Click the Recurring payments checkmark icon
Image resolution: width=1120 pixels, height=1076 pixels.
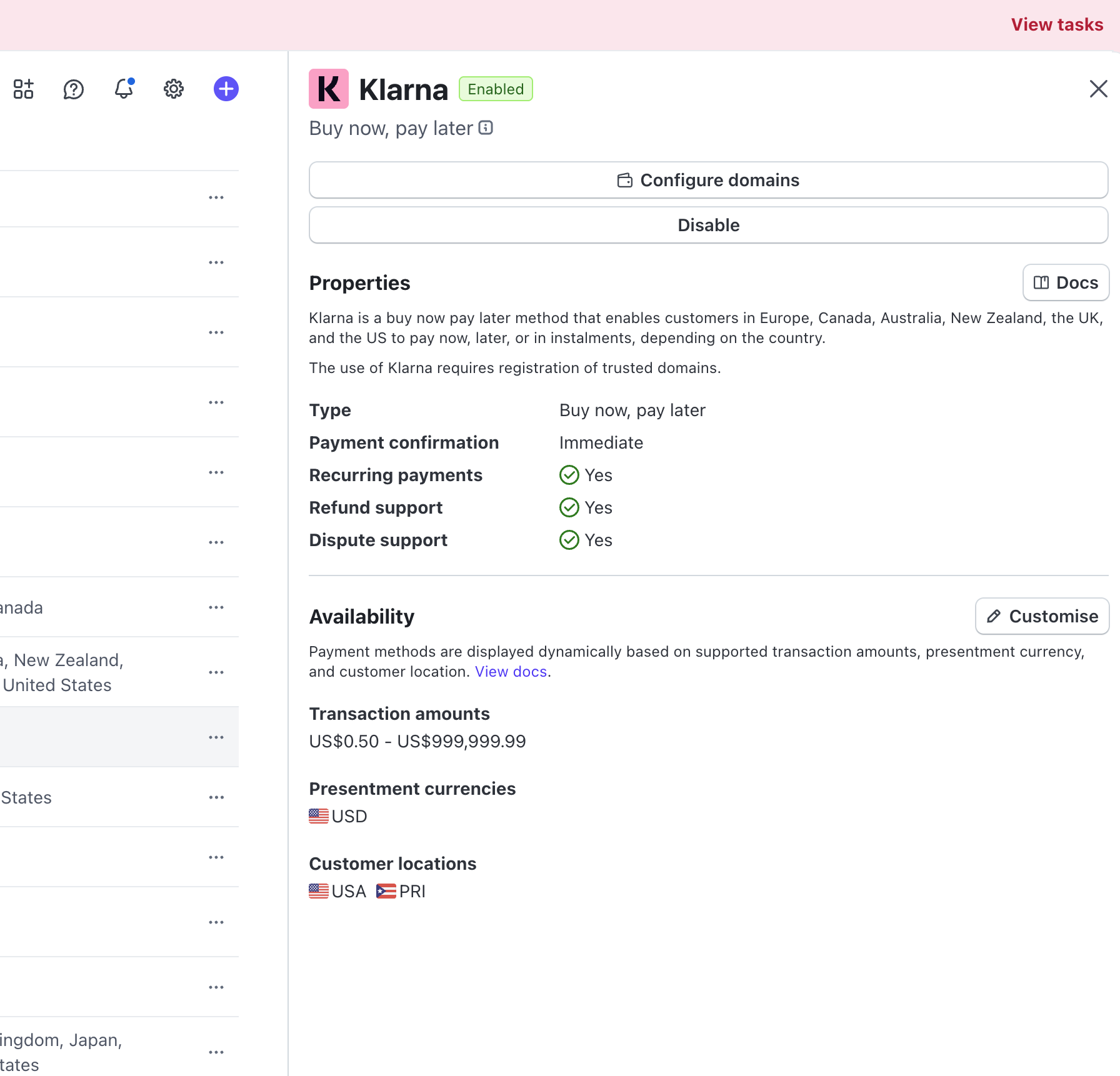pyautogui.click(x=569, y=475)
